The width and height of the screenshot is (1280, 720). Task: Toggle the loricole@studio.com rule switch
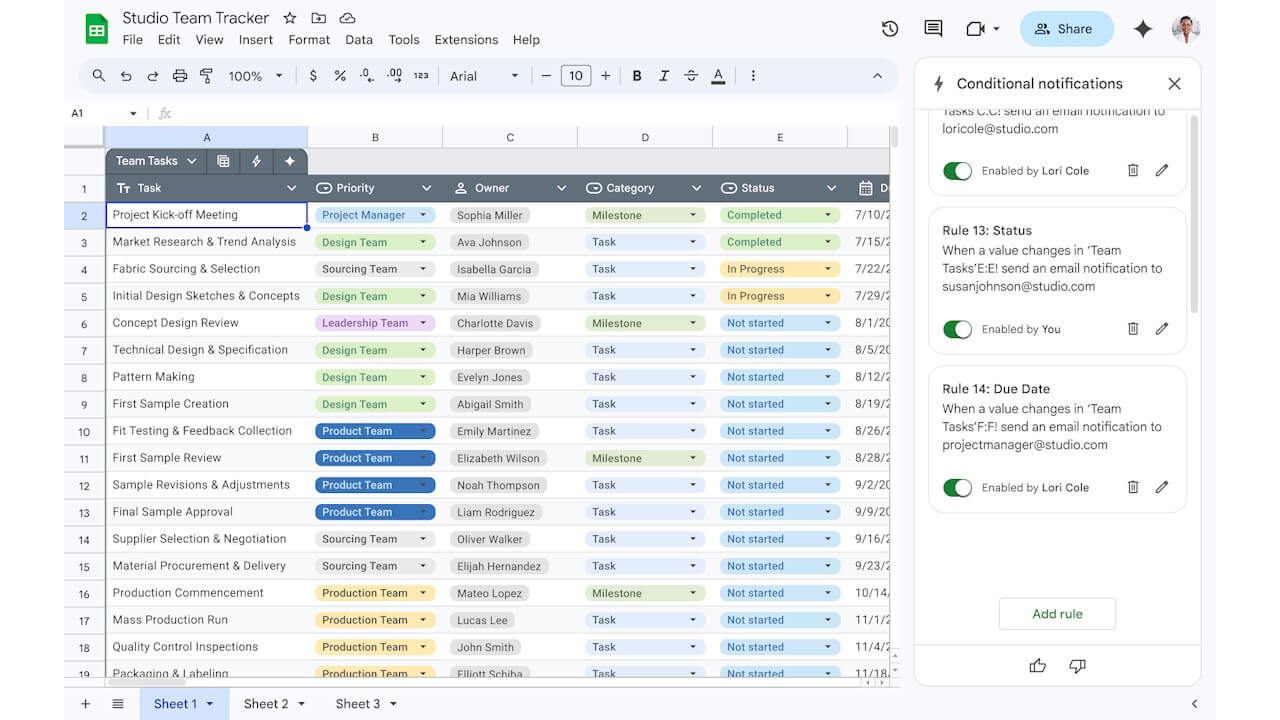957,171
